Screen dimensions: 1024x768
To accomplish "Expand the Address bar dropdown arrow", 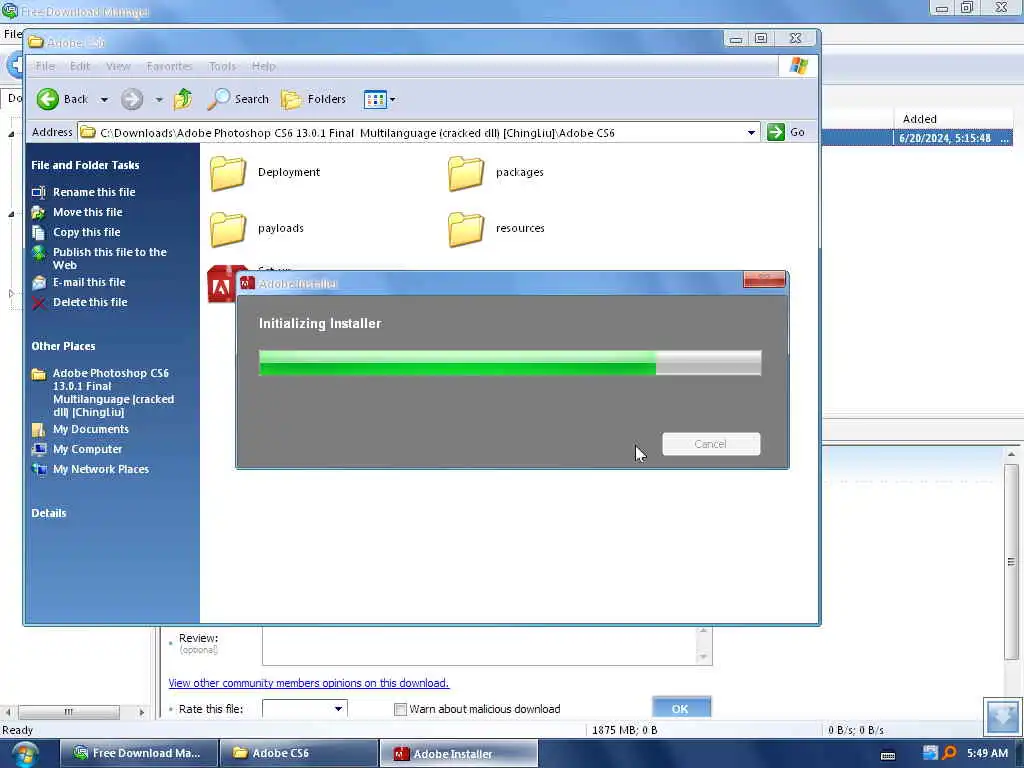I will tap(752, 133).
